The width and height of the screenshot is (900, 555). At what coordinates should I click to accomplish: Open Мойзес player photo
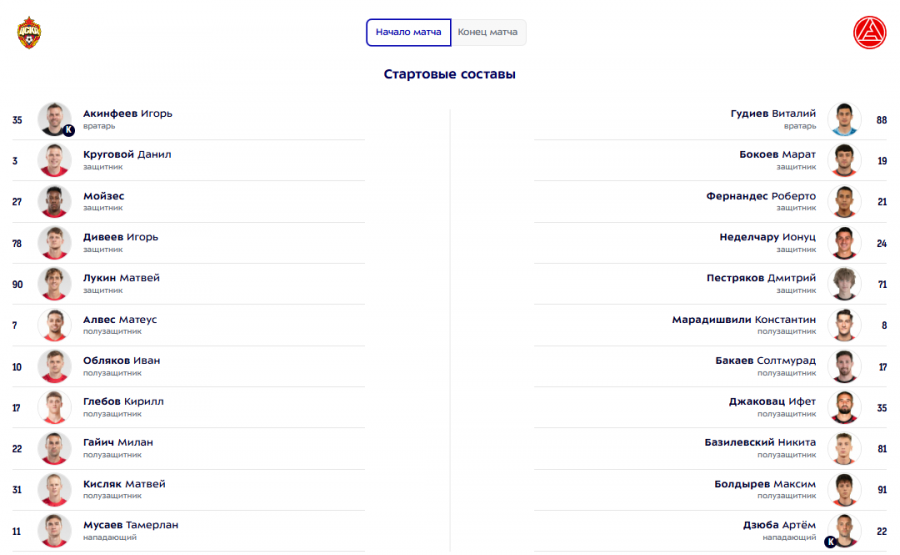[x=54, y=201]
